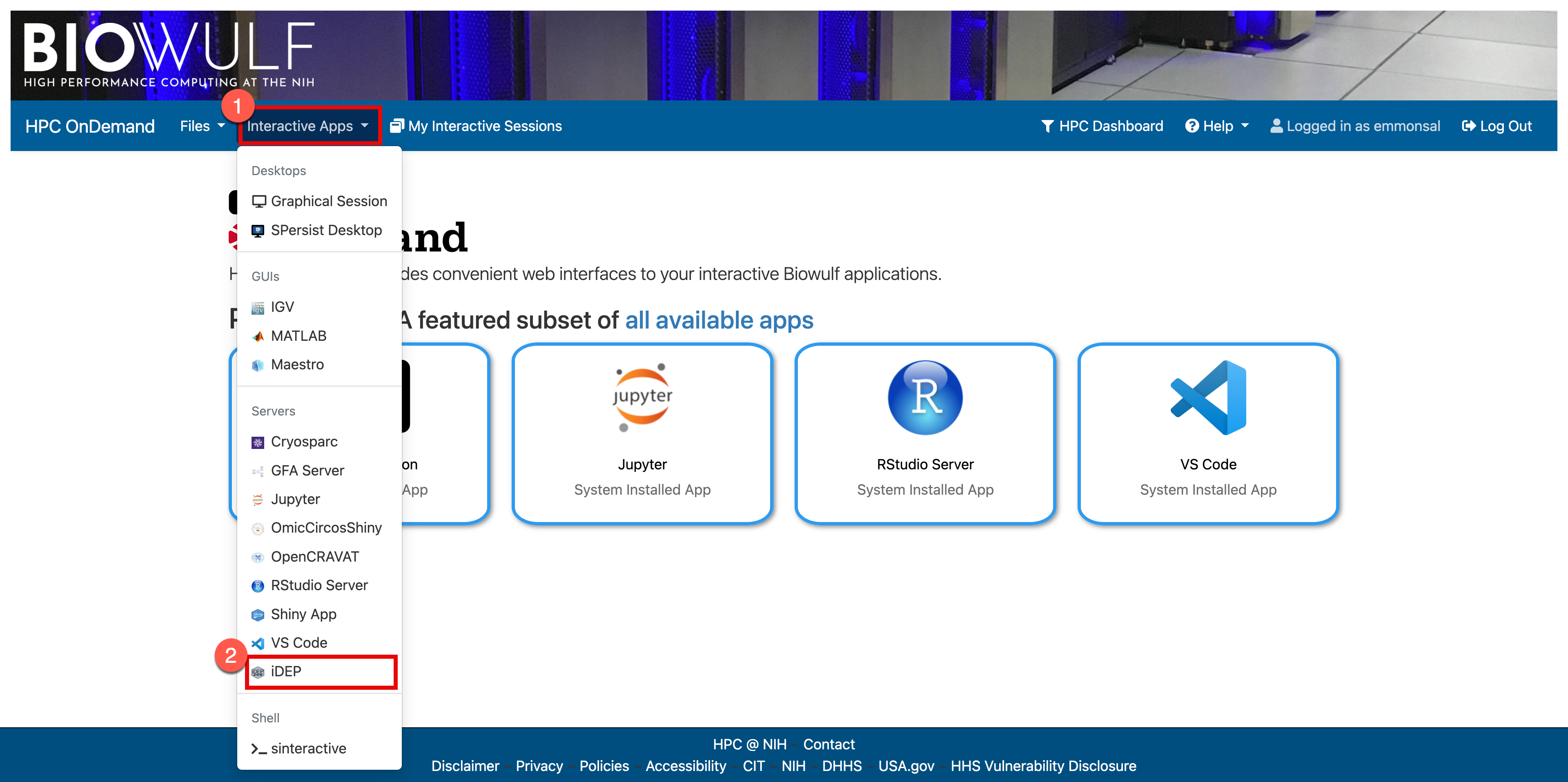Select Shiny App menu entry
The image size is (1568, 782).
coord(320,615)
